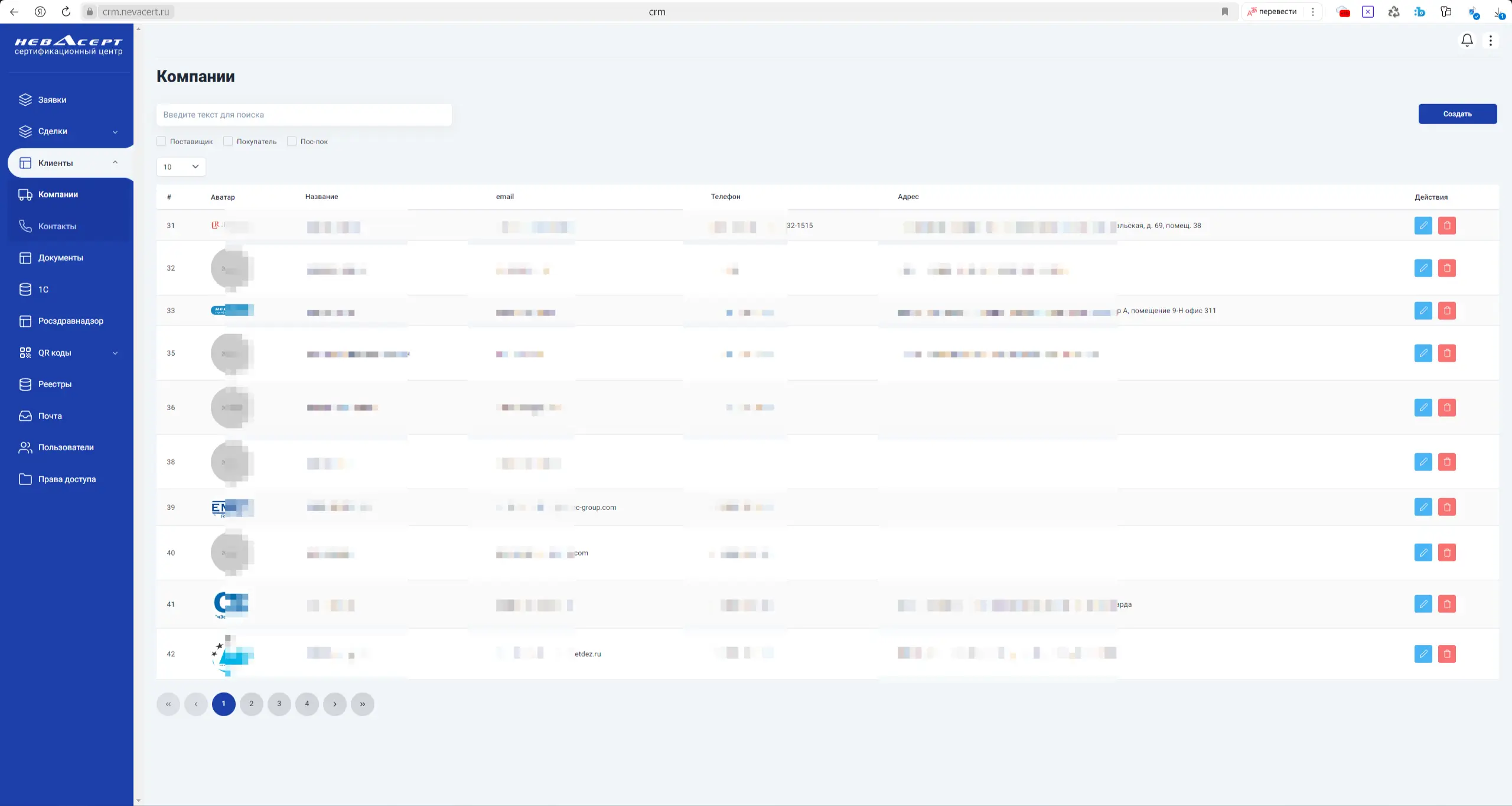Delete company row 42 with trash icon
The image size is (1512, 806).
1447,654
